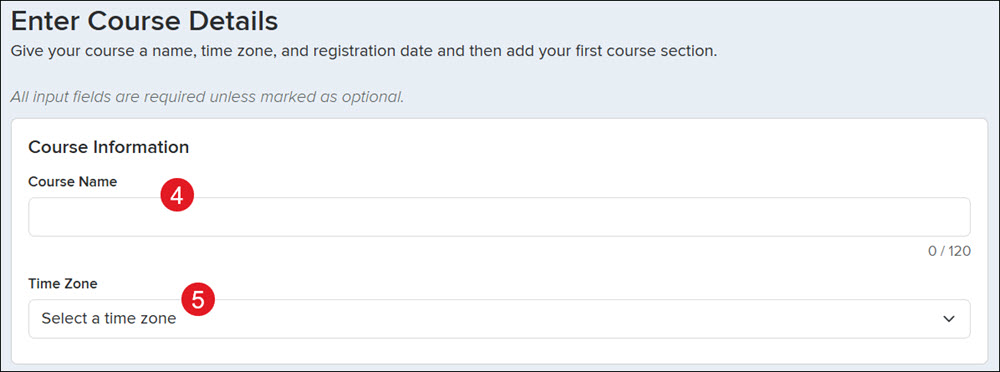Image resolution: width=1000 pixels, height=372 pixels.
Task: Click the Course Name field label
Action: point(73,182)
